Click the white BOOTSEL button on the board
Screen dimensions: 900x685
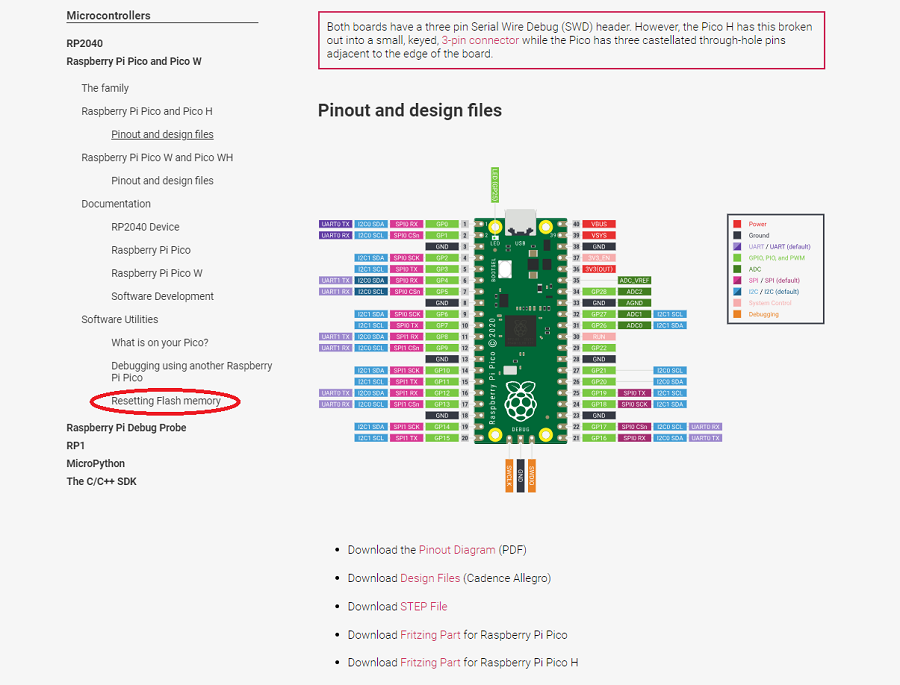click(504, 269)
